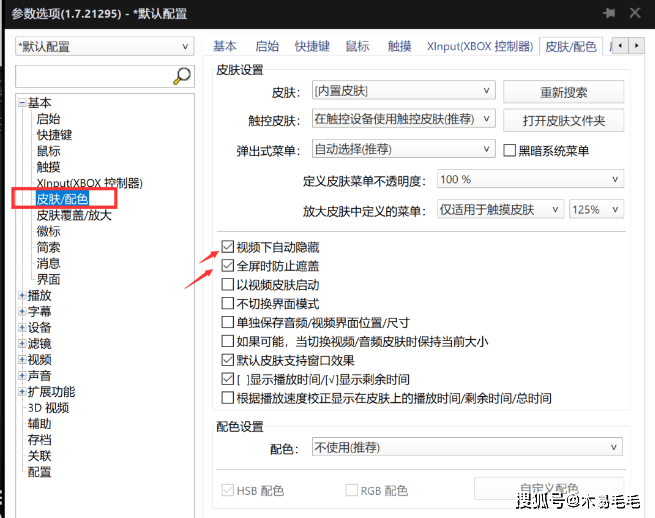
Task: Enable 根据播放速度校正显示 checkbox
Action: (x=227, y=398)
